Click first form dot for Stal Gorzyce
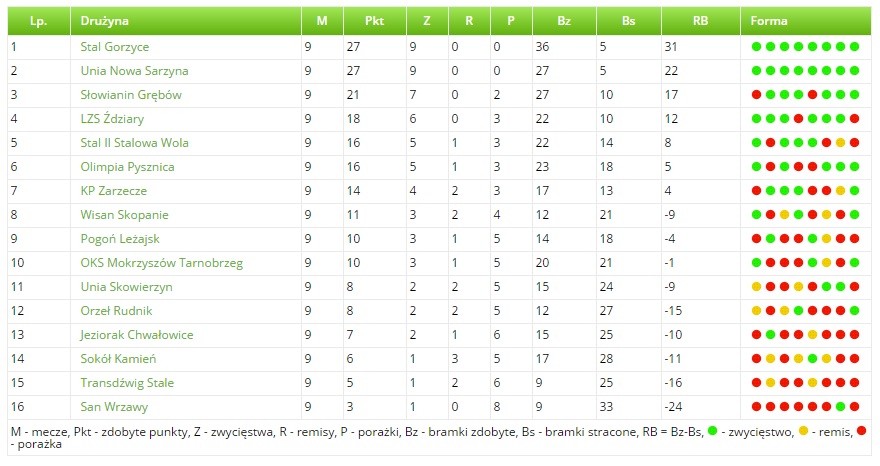Image resolution: width=880 pixels, height=466 pixels. [x=757, y=47]
